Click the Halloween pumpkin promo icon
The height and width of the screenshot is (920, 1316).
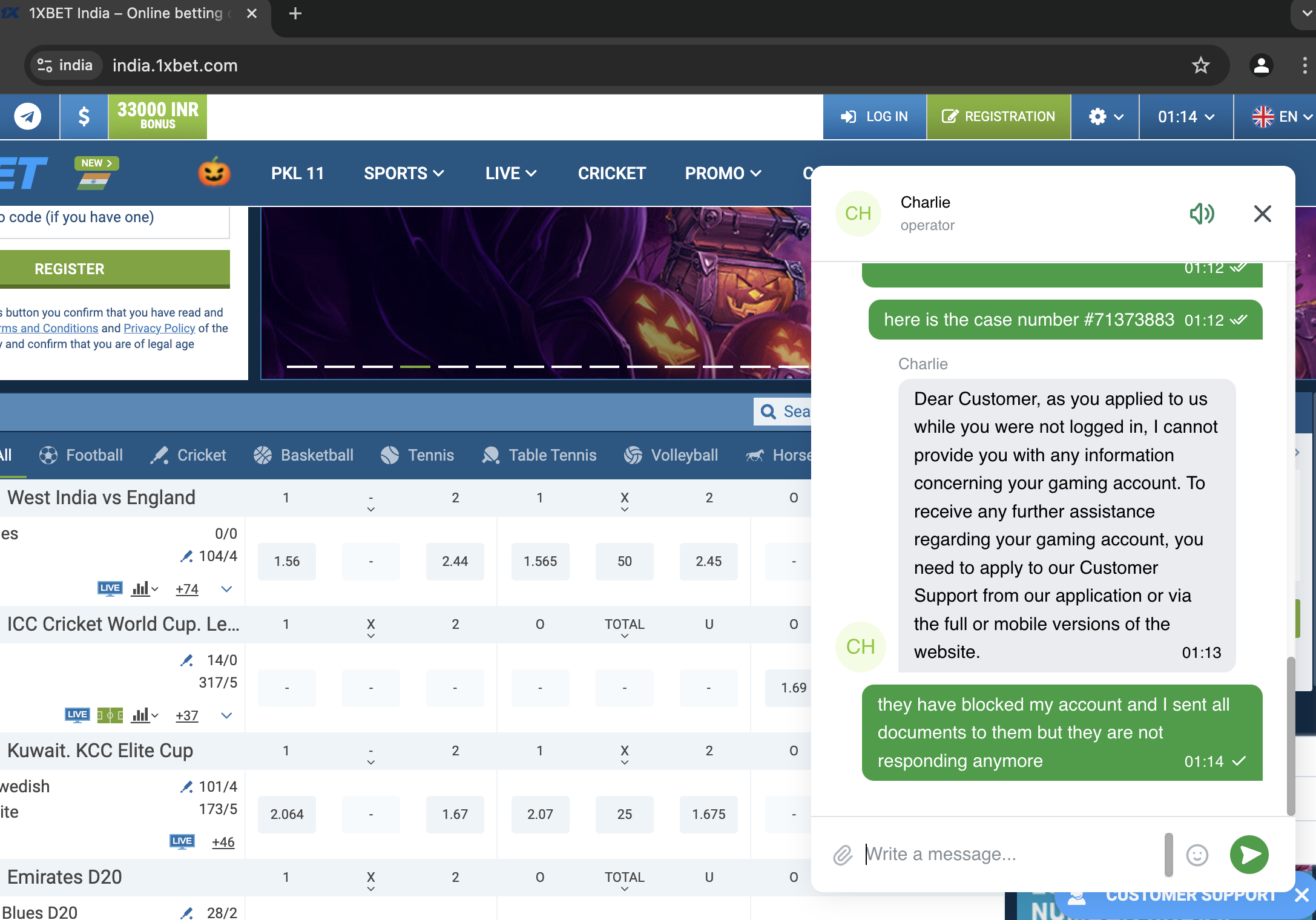click(214, 173)
